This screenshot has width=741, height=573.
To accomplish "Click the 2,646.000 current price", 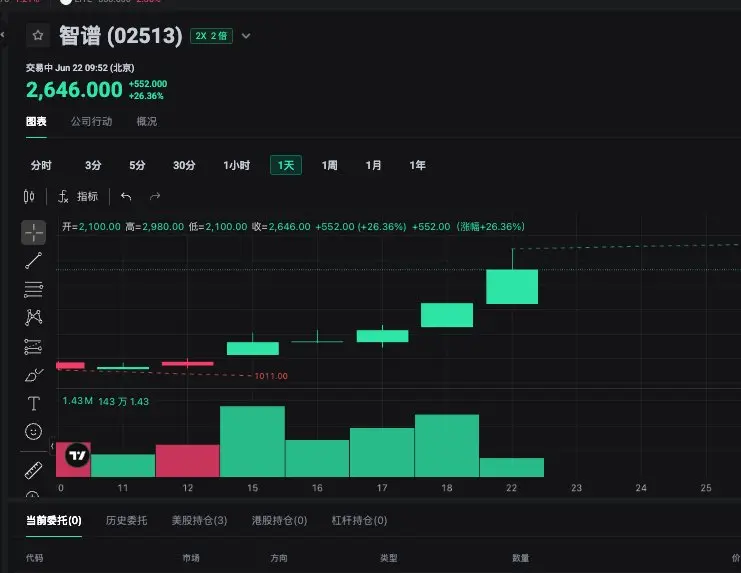I will 74,90.
